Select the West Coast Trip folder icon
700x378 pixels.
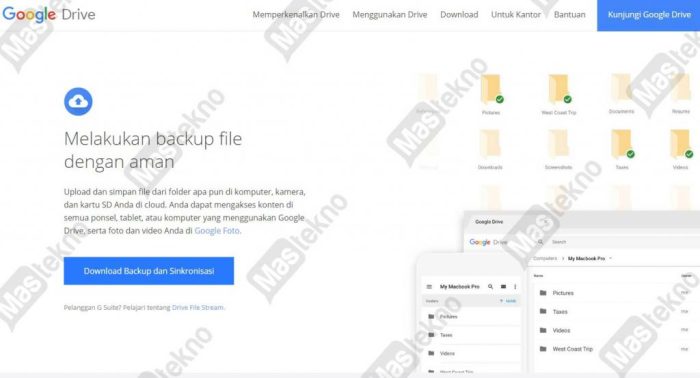click(x=559, y=90)
